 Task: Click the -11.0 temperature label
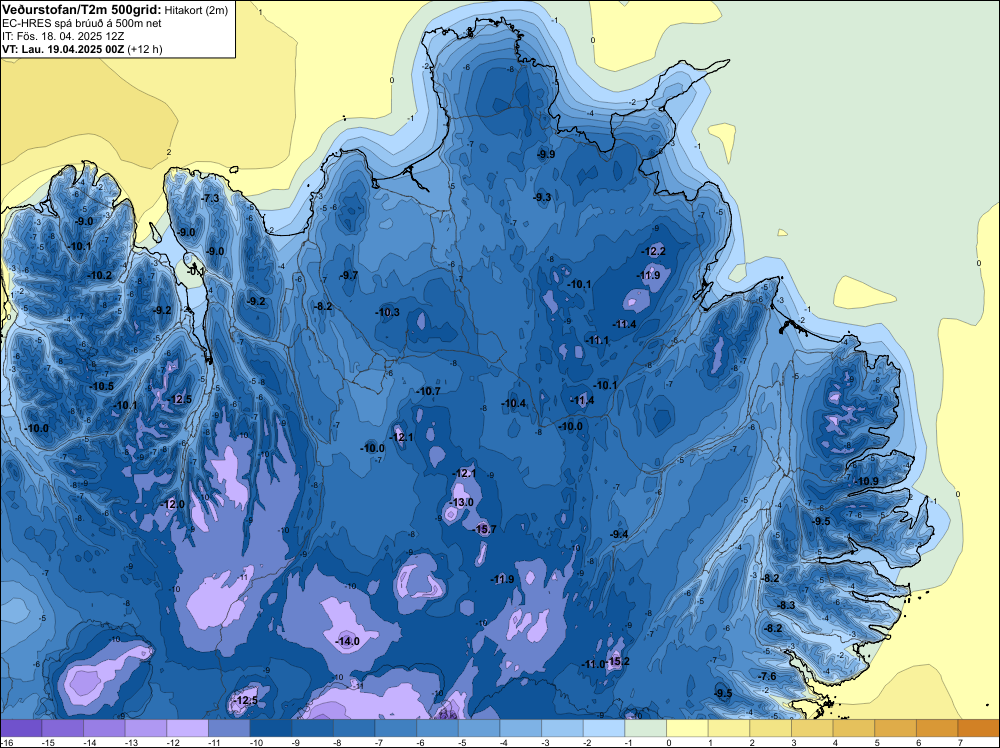tap(592, 664)
